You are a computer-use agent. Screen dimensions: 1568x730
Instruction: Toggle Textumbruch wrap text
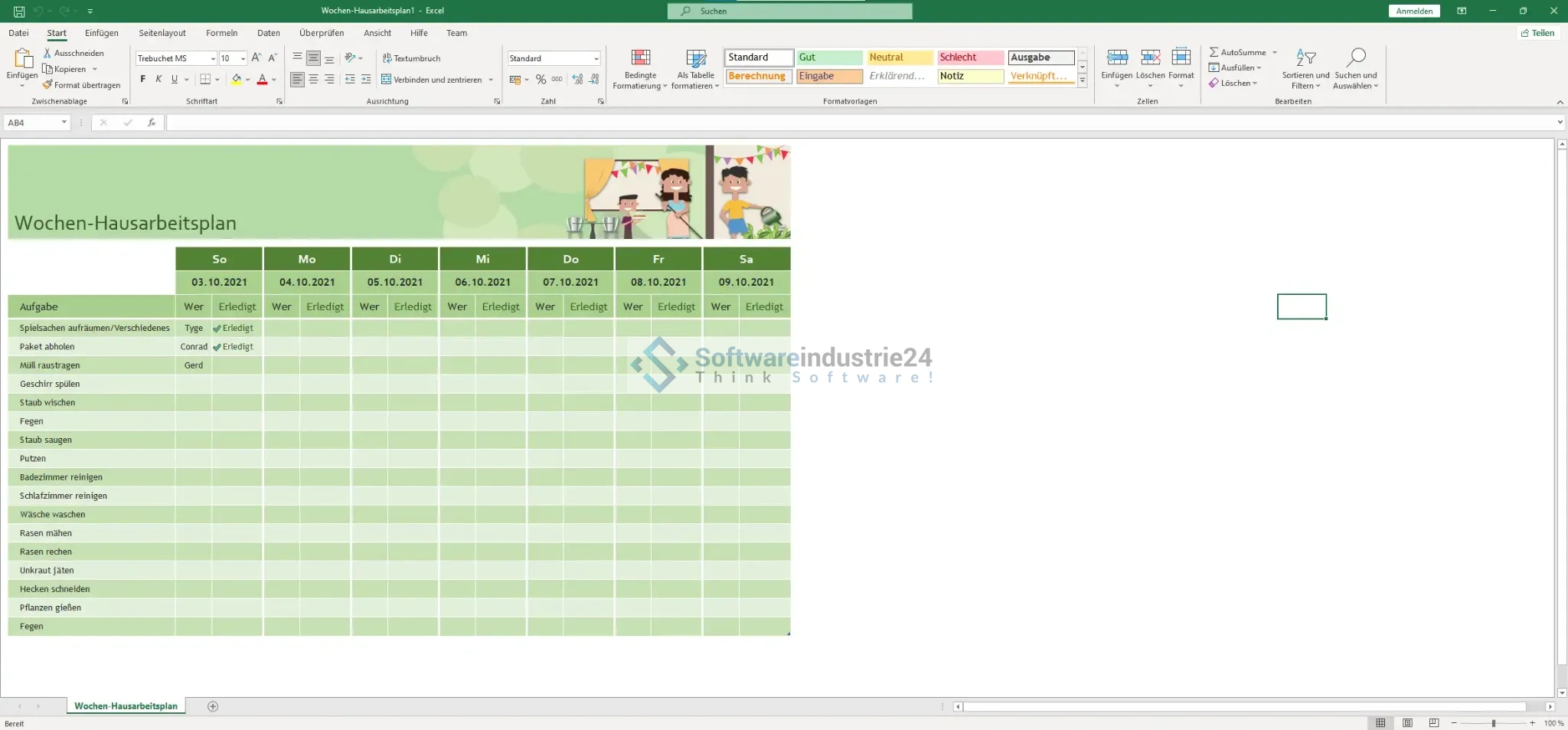[411, 58]
